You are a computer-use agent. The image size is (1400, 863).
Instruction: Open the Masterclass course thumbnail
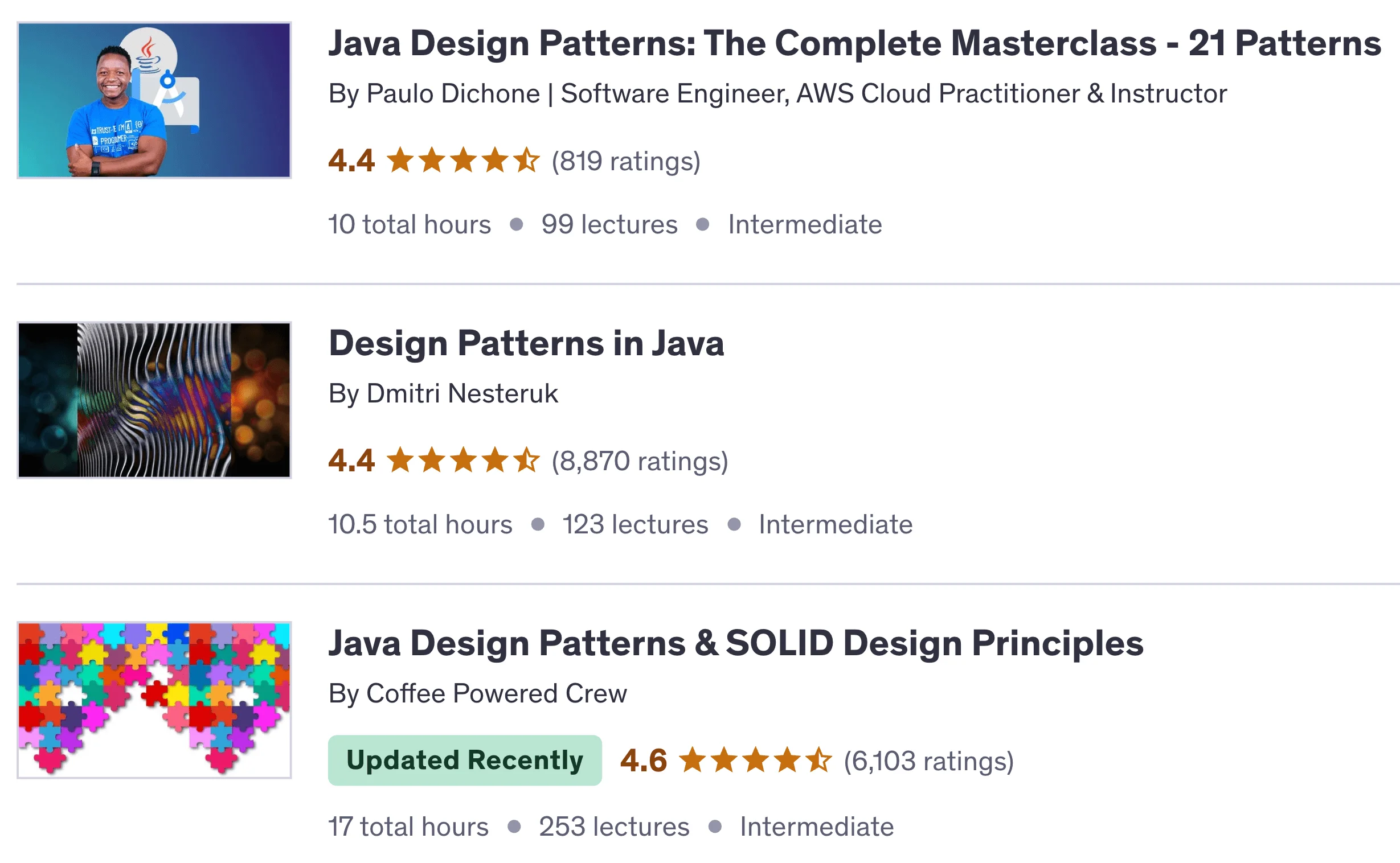tap(155, 98)
